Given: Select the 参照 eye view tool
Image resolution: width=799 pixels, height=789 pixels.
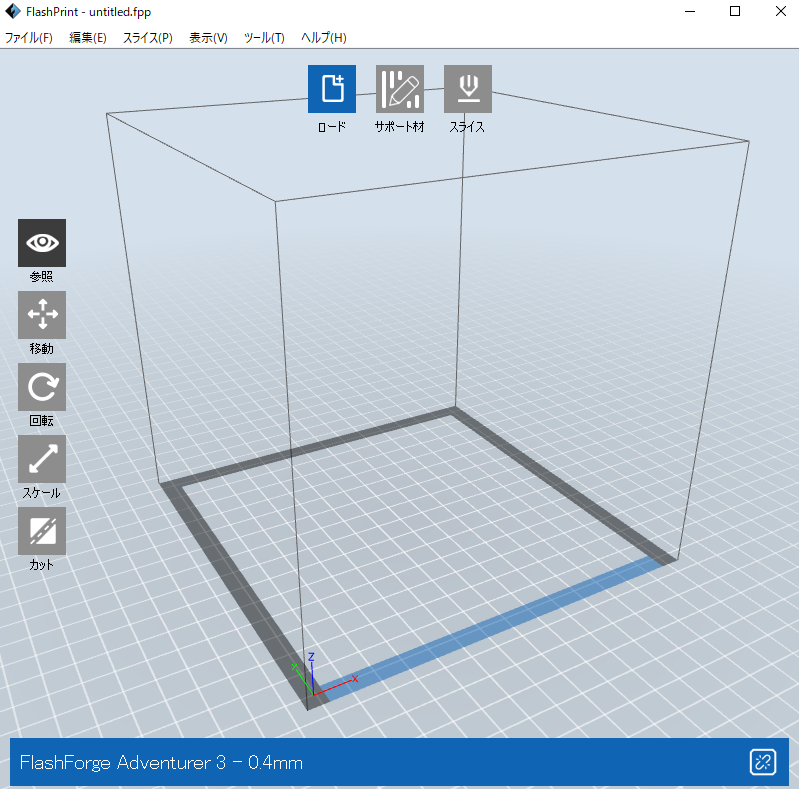Looking at the screenshot, I should point(42,243).
